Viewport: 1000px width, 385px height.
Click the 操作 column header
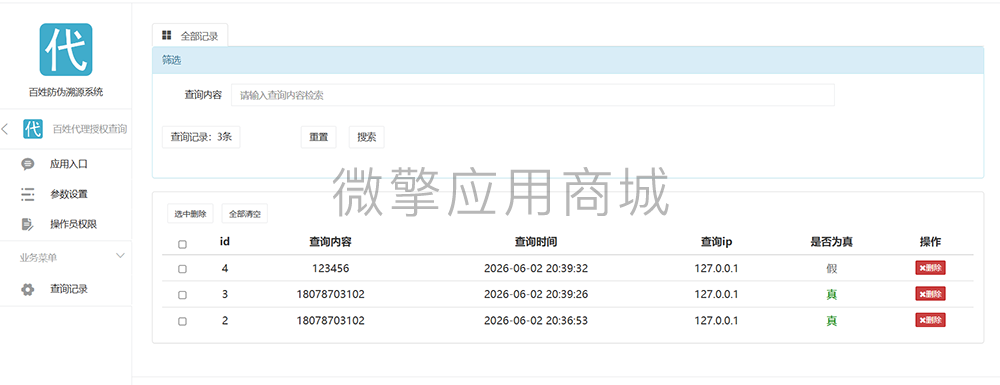click(x=930, y=242)
